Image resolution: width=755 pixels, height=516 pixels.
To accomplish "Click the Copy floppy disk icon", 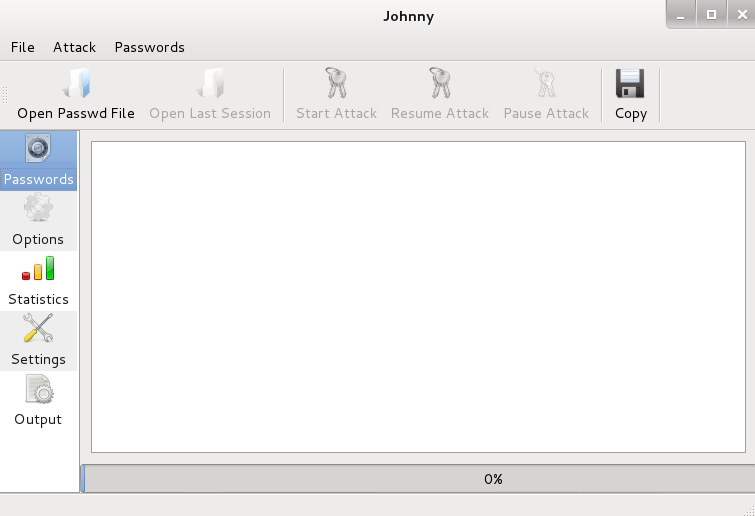I will click(630, 83).
